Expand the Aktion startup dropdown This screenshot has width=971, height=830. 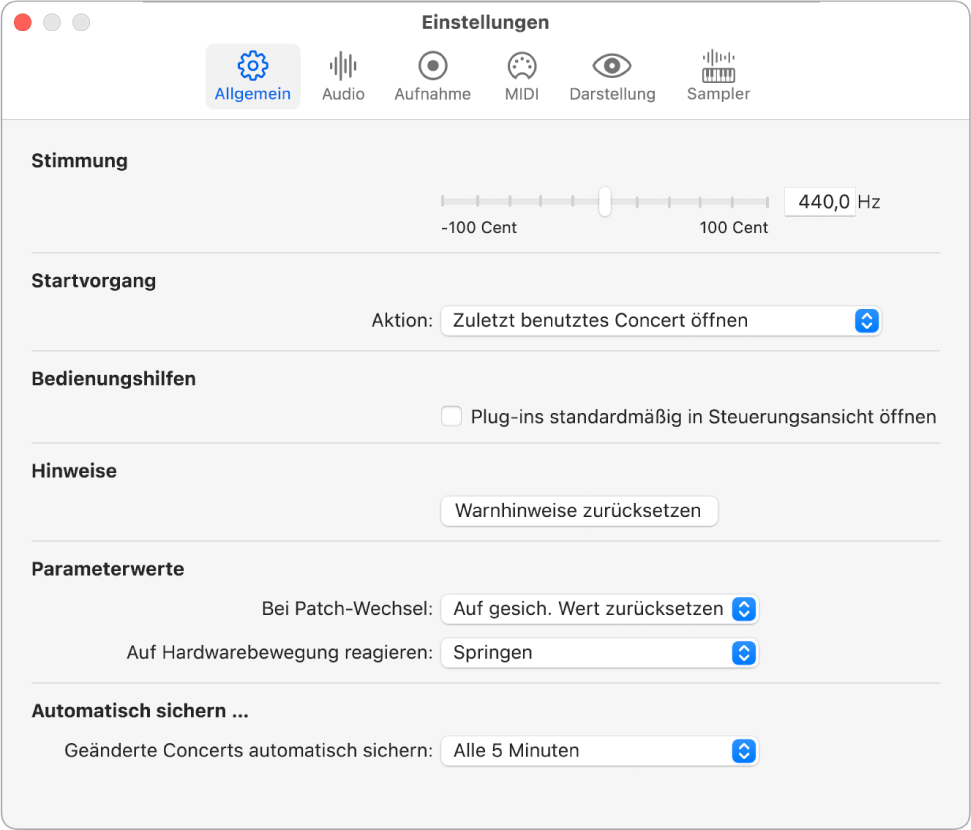point(660,321)
